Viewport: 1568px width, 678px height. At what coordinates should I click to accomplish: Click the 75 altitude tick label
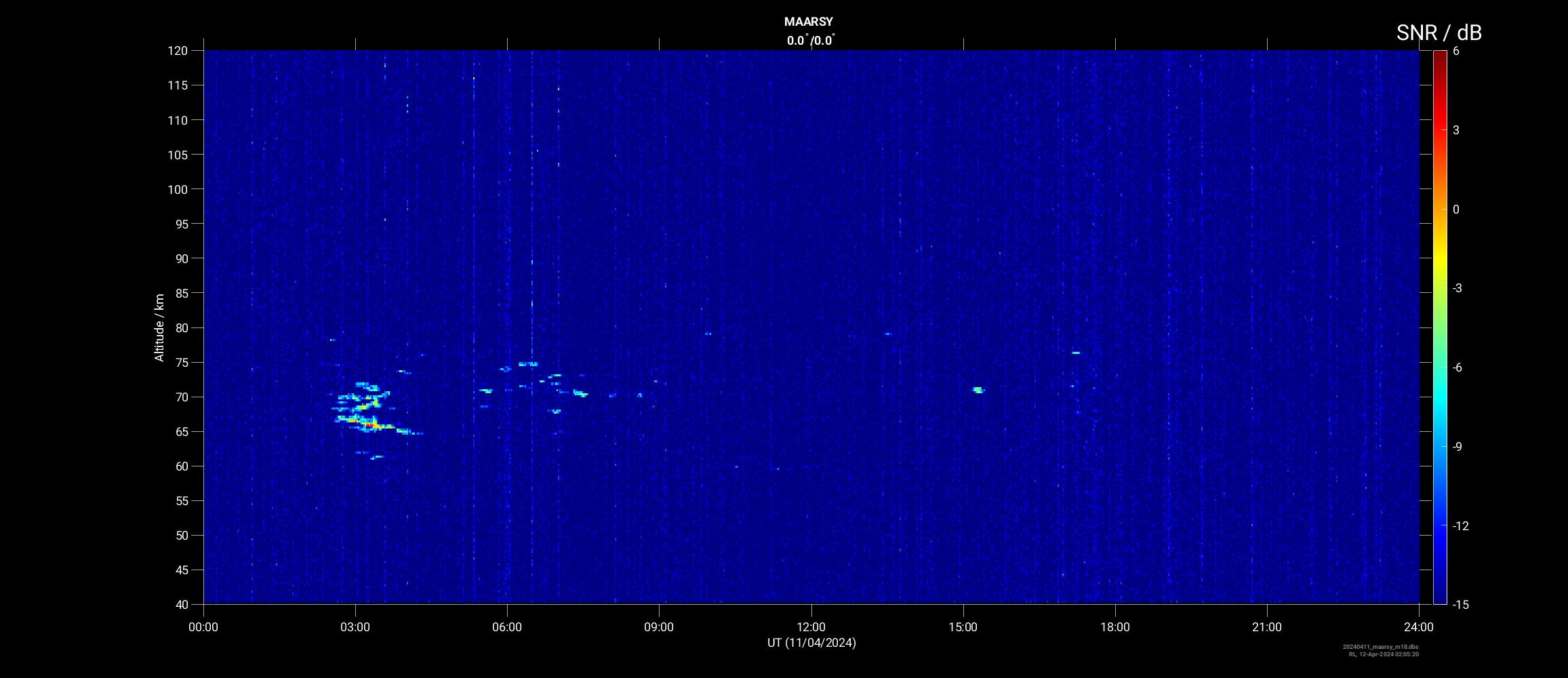(180, 362)
